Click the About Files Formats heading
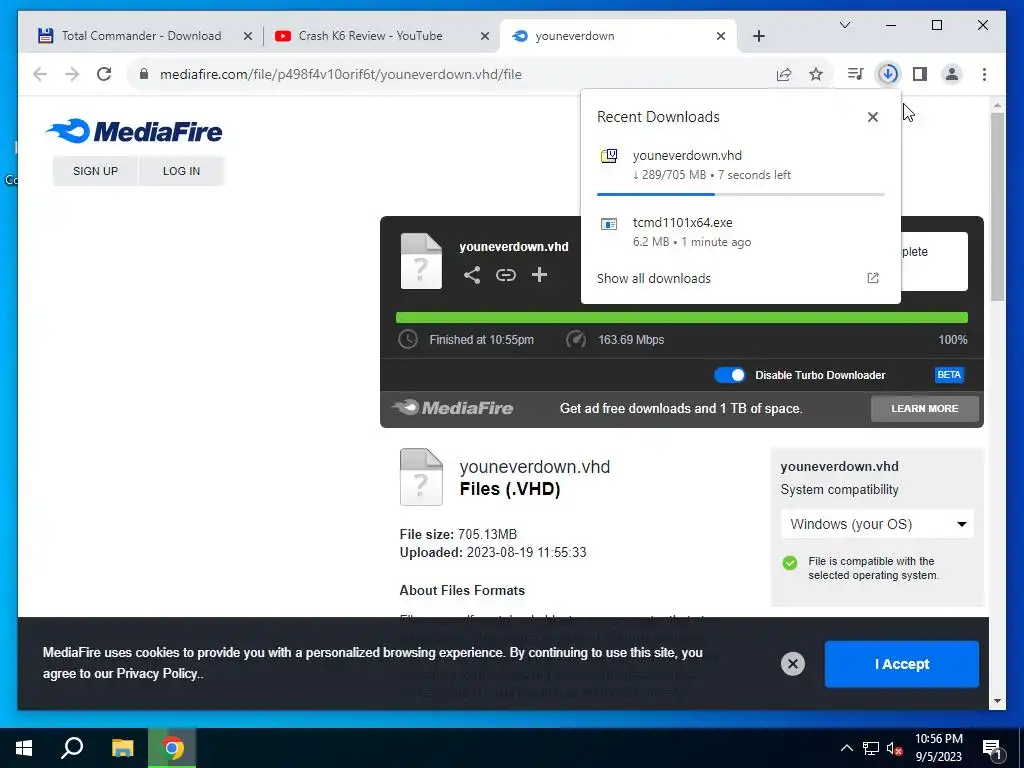The image size is (1024, 768). click(x=462, y=590)
